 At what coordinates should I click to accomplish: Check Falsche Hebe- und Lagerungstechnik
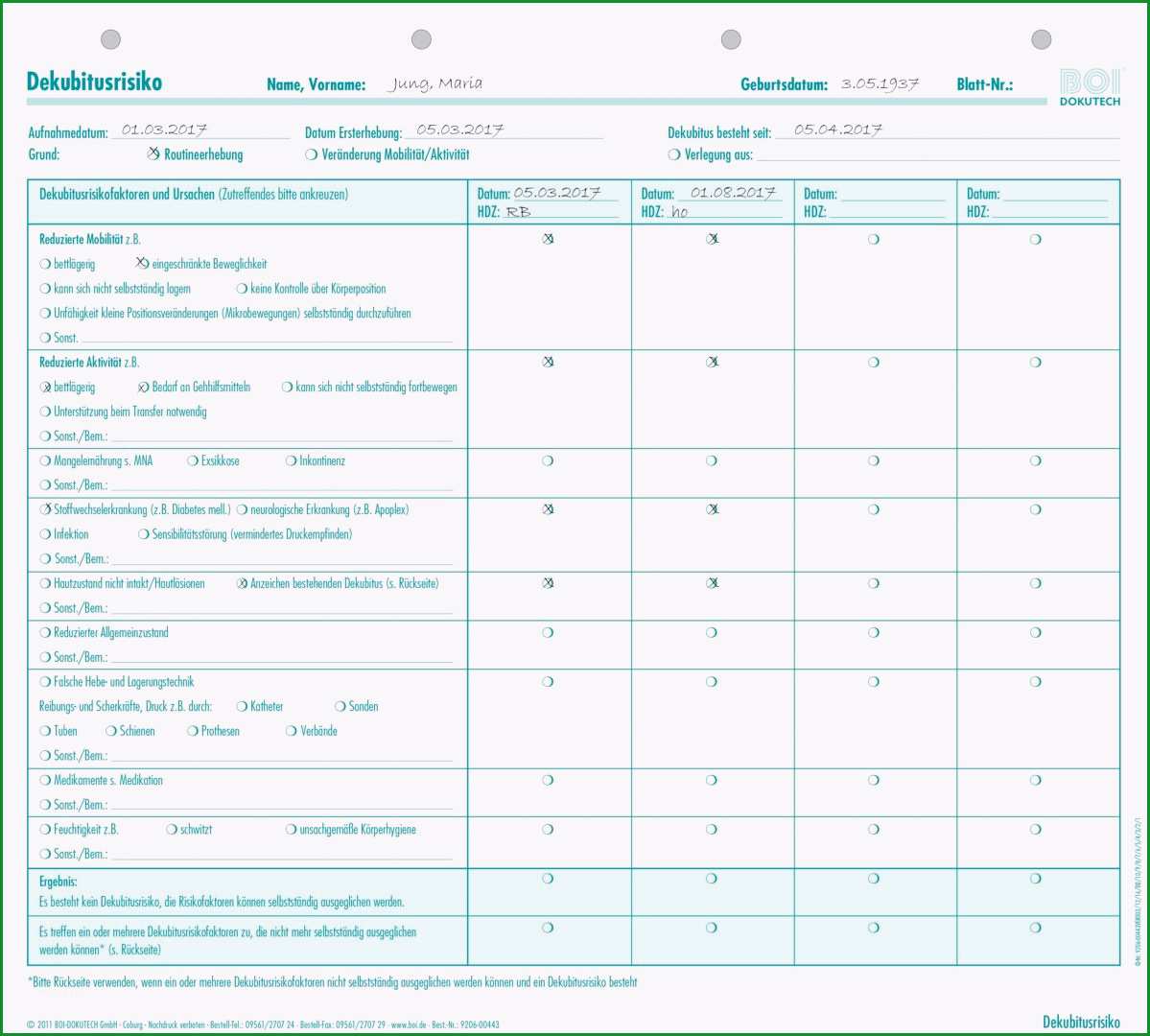click(x=45, y=682)
